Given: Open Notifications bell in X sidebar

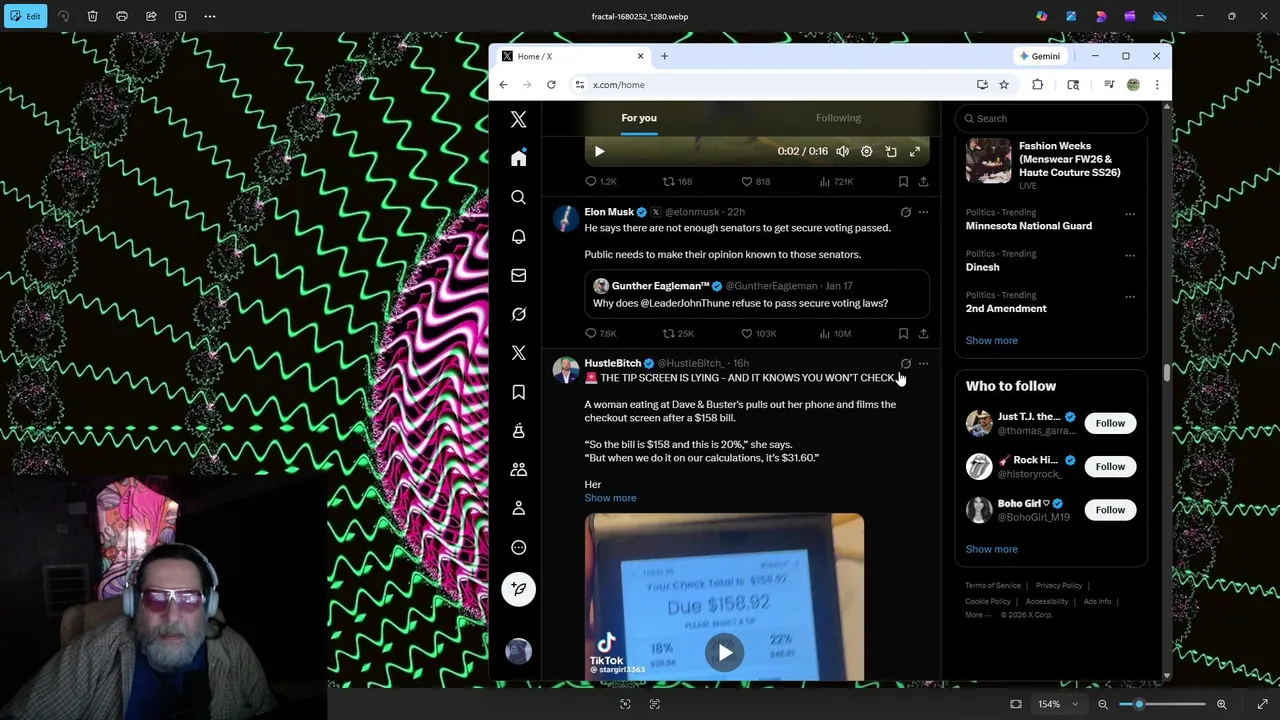Looking at the screenshot, I should point(518,237).
